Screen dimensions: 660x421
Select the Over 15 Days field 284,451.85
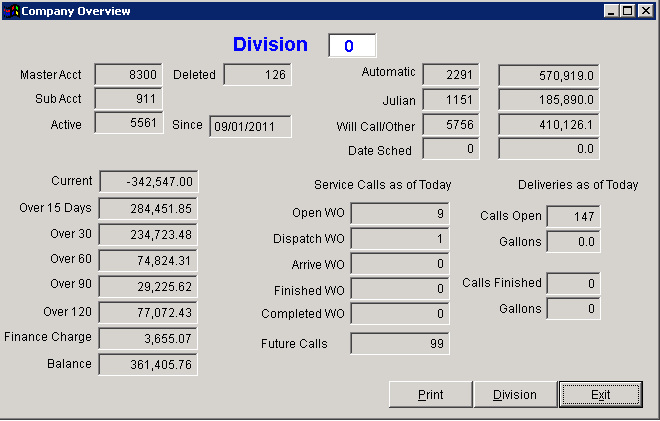[x=148, y=208]
